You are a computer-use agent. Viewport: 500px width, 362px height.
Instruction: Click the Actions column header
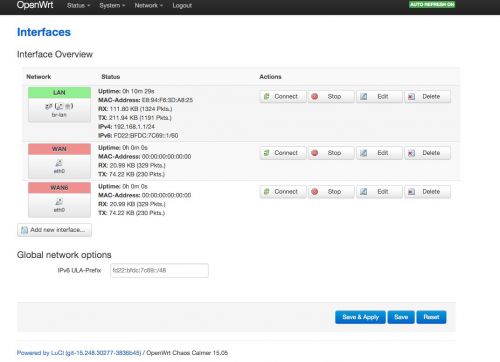click(270, 77)
